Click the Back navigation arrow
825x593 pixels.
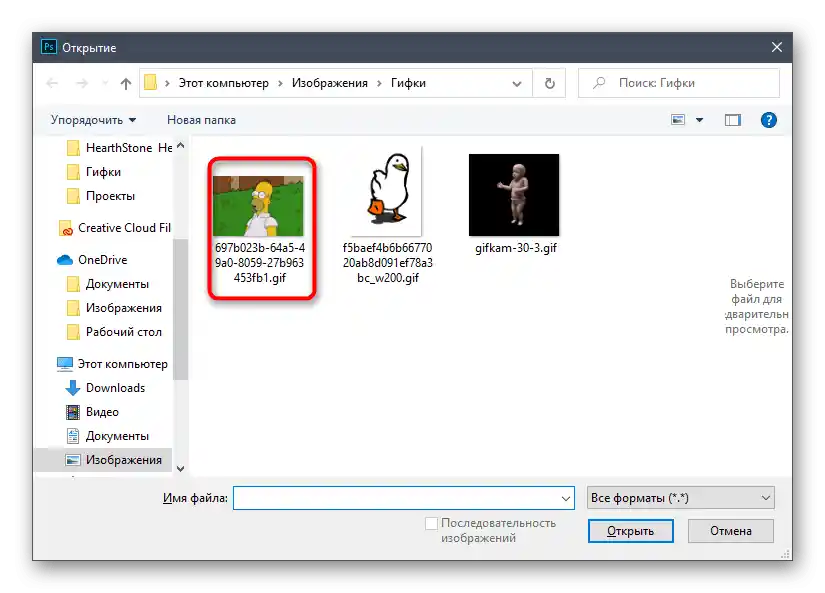(52, 83)
